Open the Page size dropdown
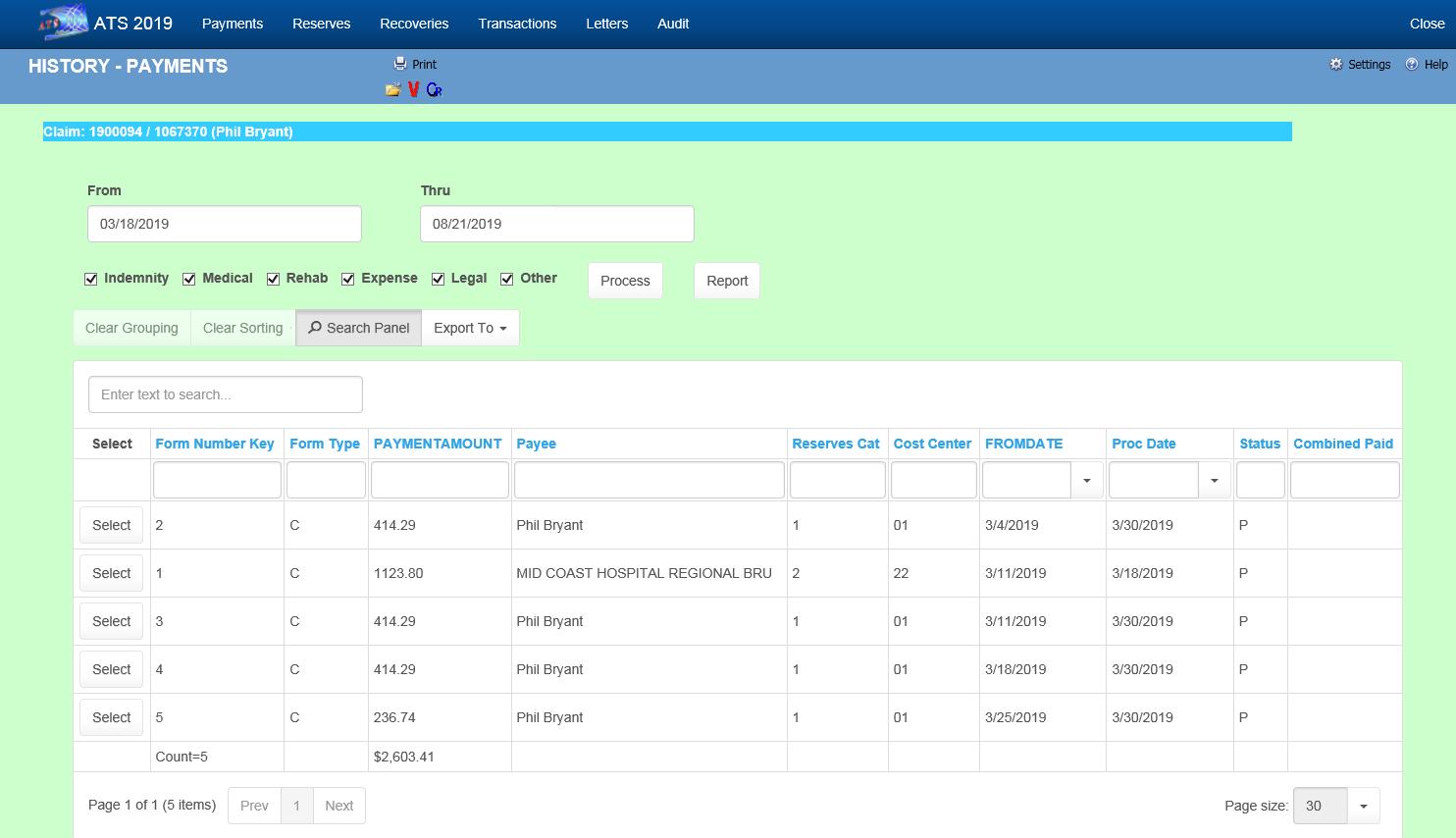1456x838 pixels. (x=1363, y=806)
